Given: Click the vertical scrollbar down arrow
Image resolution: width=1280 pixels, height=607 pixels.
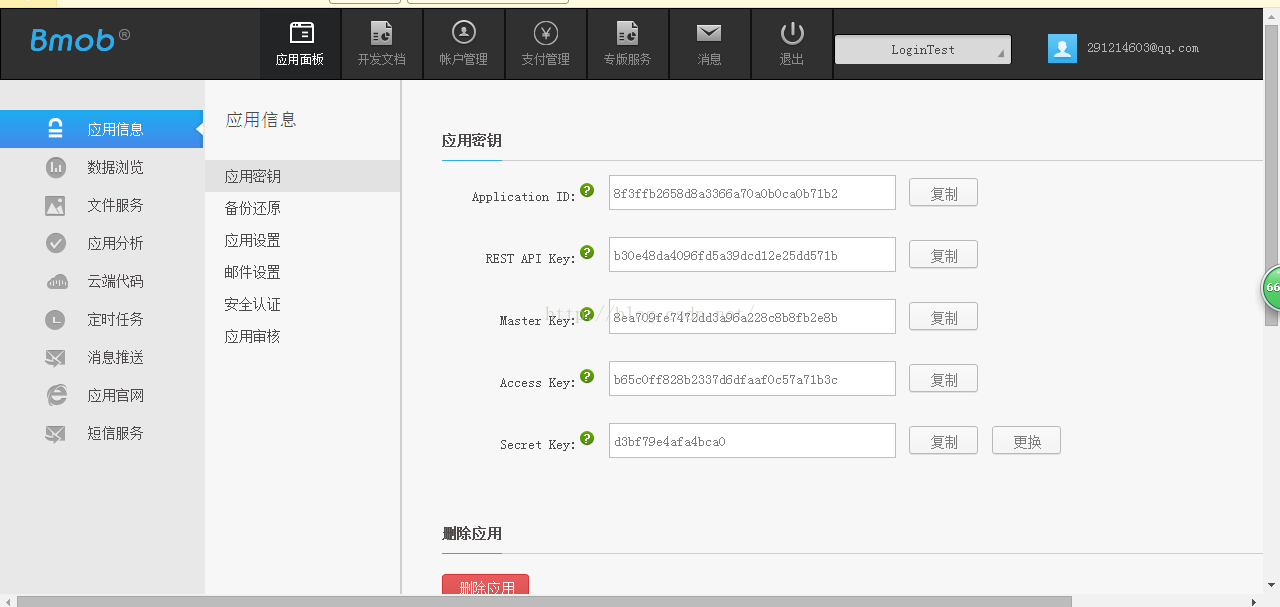Looking at the screenshot, I should click(1271, 585).
